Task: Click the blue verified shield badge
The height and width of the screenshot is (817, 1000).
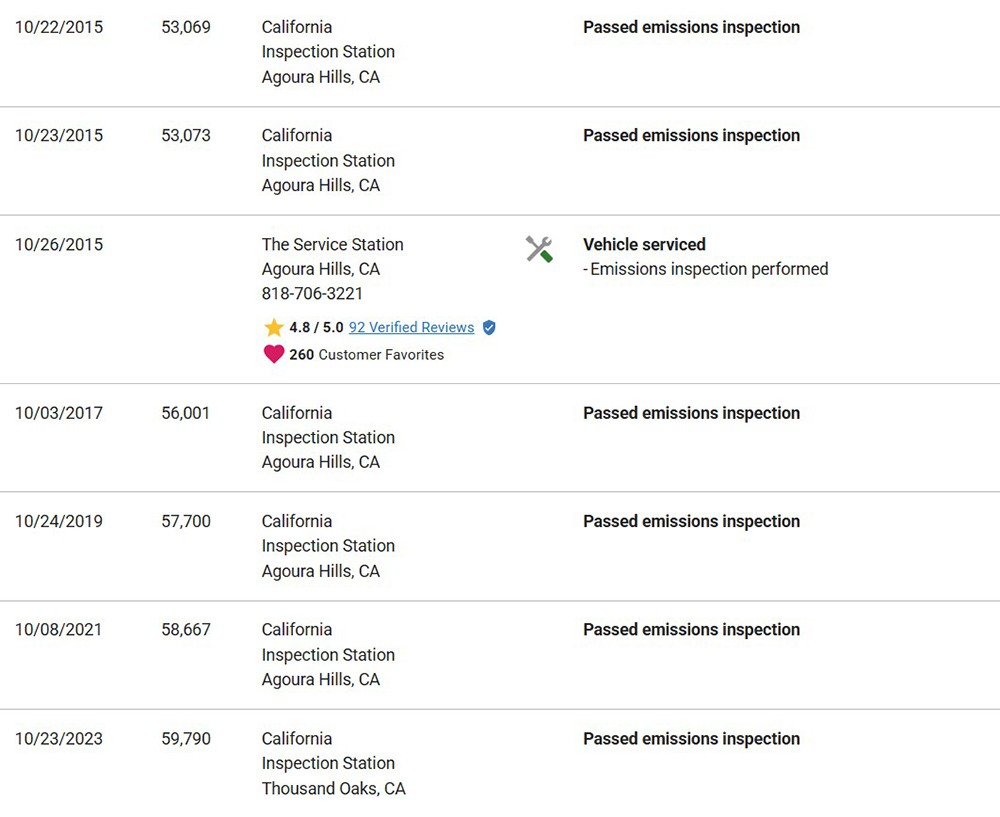Action: coord(489,328)
